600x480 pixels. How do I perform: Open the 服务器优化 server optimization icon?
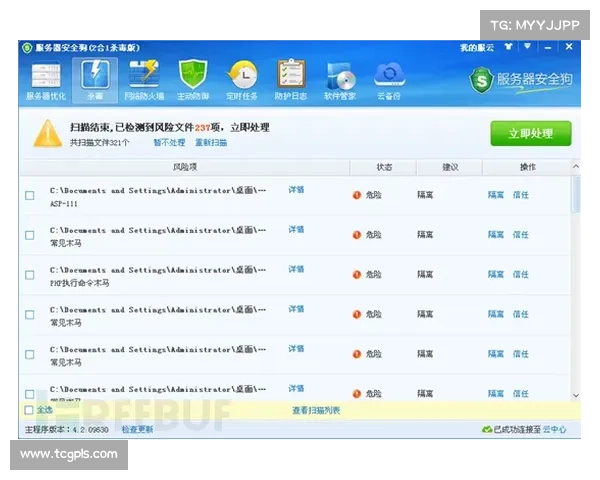[45, 80]
